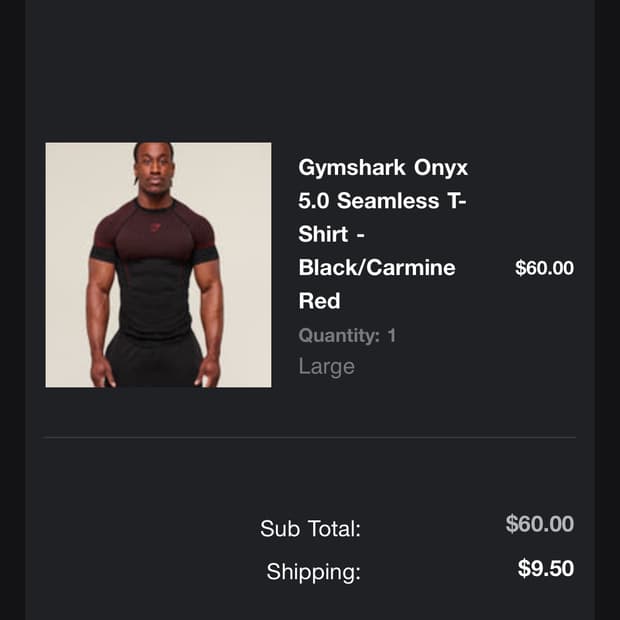620x620 pixels.
Task: Click the Black/Carmine color name text
Action: pyautogui.click(x=376, y=268)
